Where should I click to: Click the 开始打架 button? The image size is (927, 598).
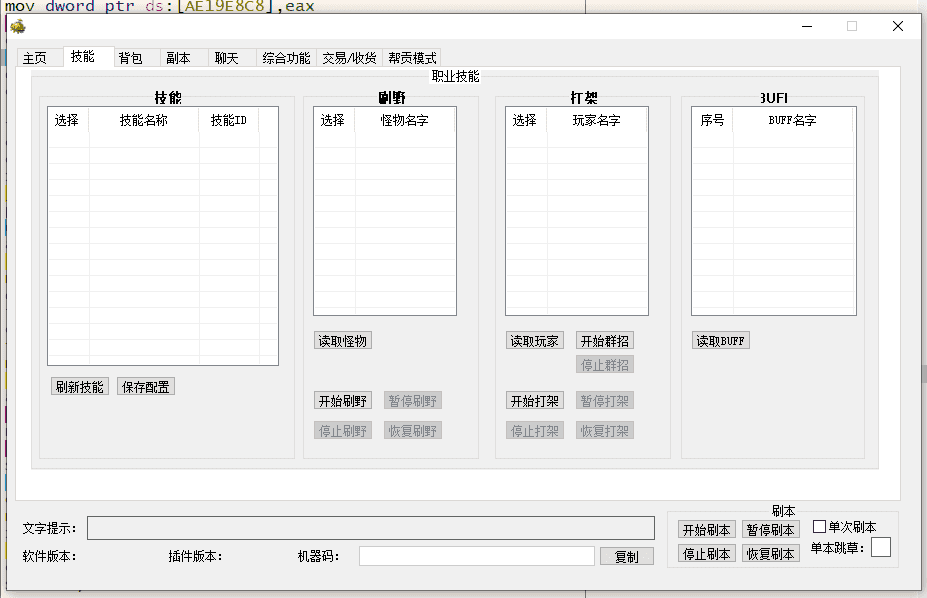(535, 401)
